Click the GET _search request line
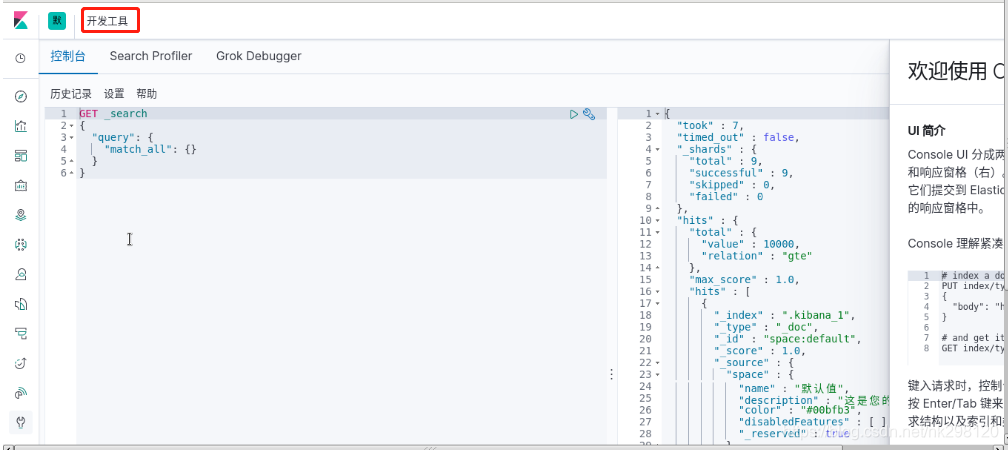1008x450 pixels. tap(113, 114)
